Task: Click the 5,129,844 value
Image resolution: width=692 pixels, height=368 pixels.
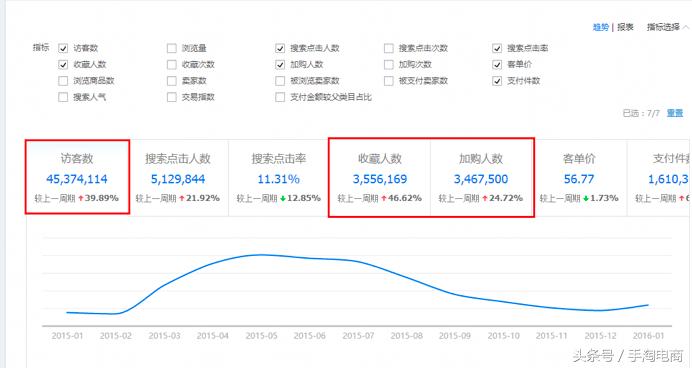Action: click(x=178, y=179)
